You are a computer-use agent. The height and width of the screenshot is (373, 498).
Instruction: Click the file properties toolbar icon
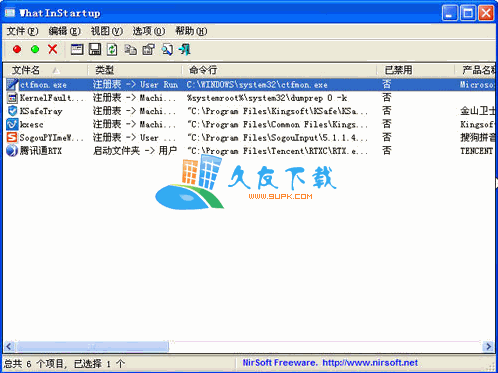coord(149,49)
